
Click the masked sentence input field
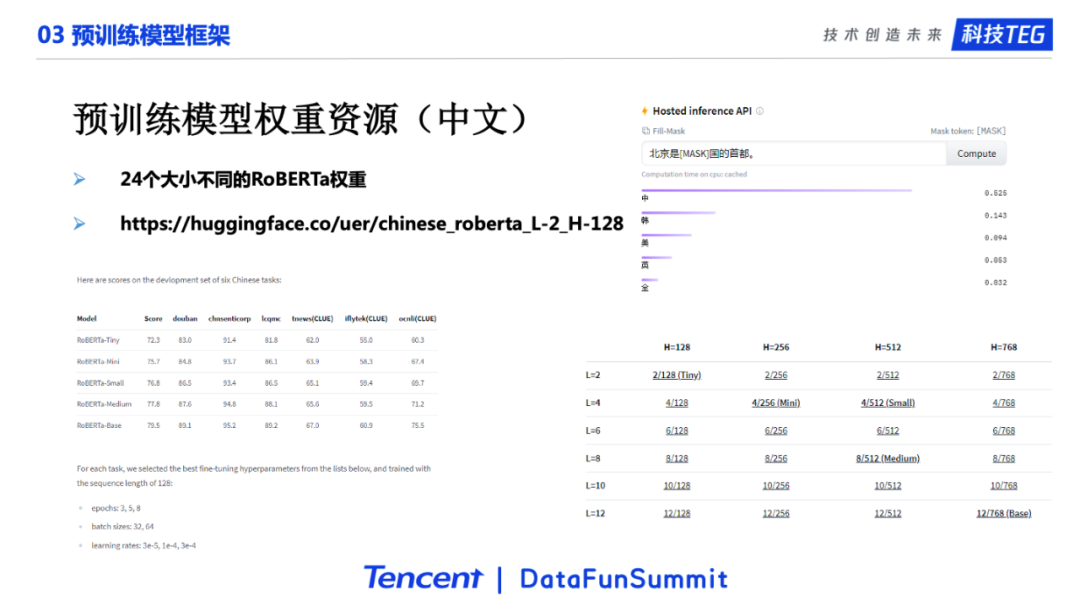793,154
